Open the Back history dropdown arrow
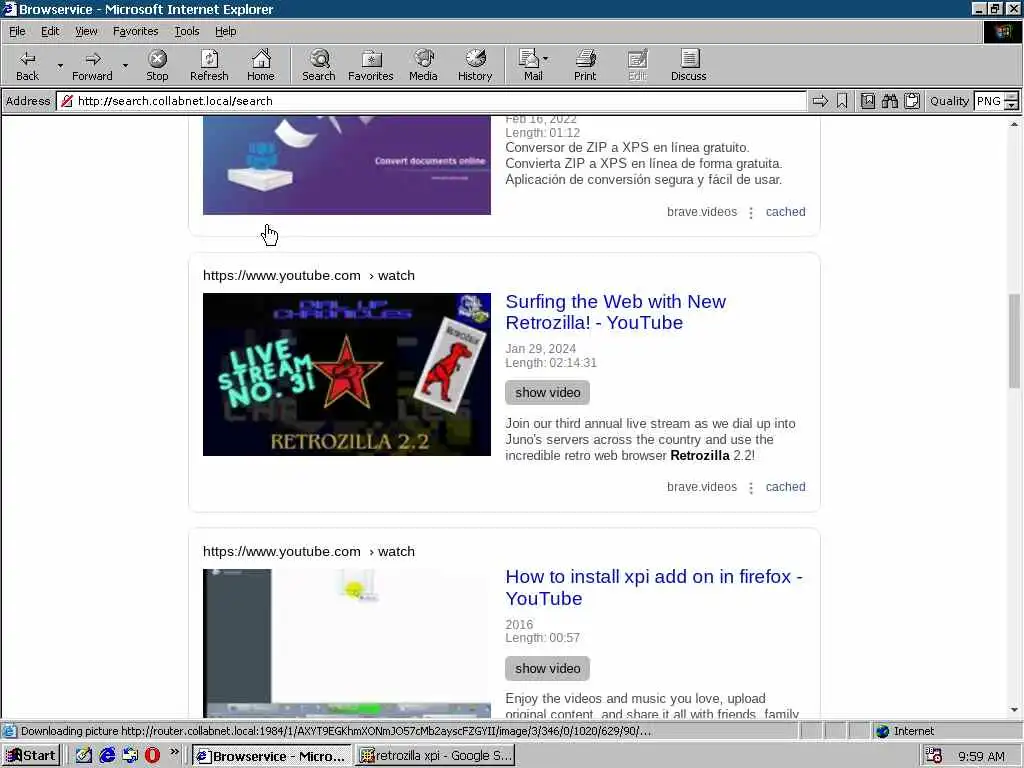Viewport: 1024px width, 768px height. [60, 65]
